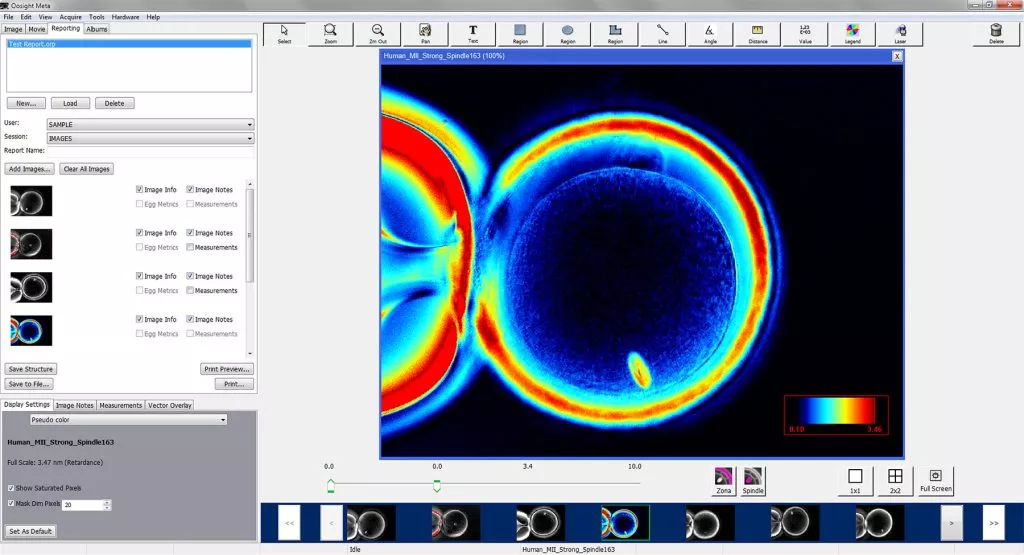Open the Spindle analysis tool

click(753, 481)
